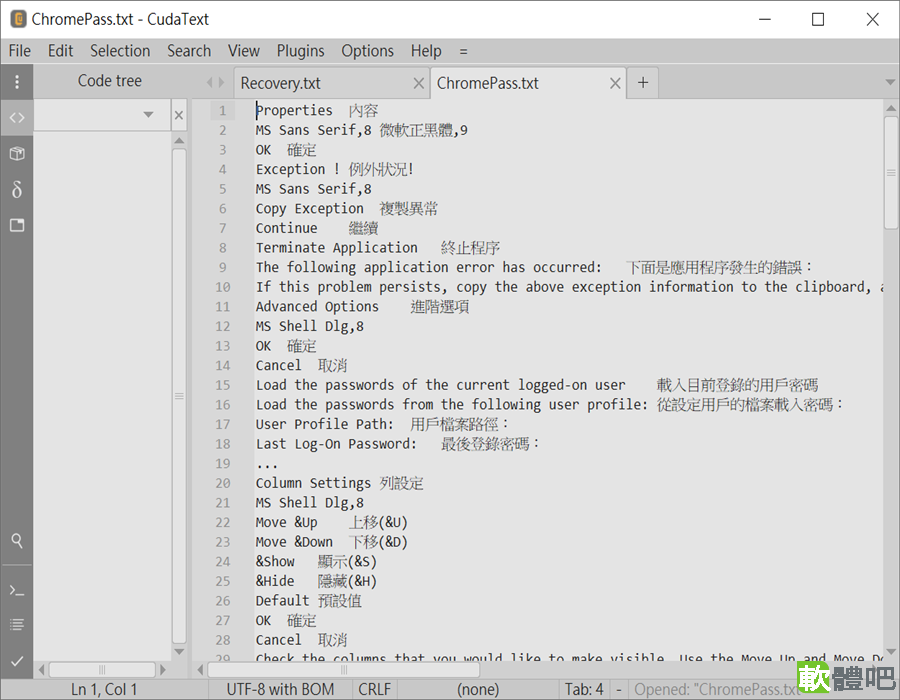Viewport: 900px width, 700px height.
Task: Open the Help menu
Action: pyautogui.click(x=426, y=51)
